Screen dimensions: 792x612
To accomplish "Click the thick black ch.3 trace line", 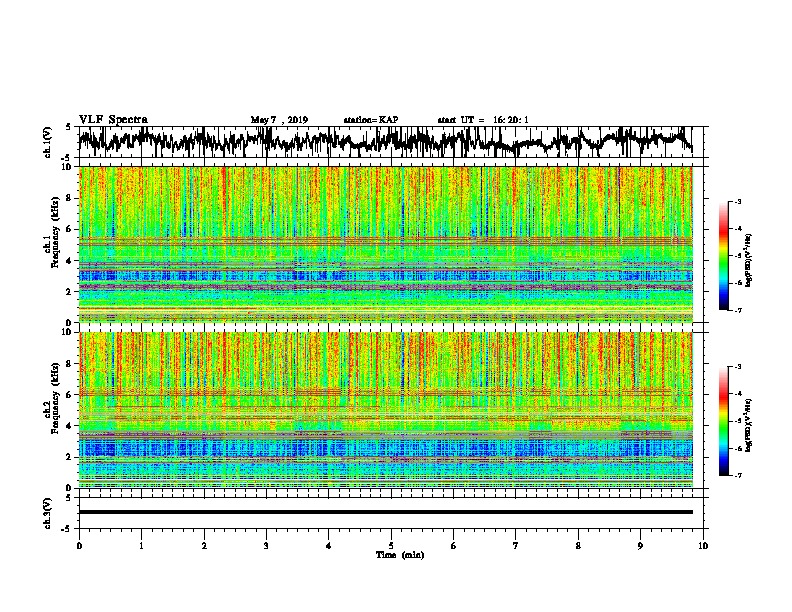I will 385,512.
